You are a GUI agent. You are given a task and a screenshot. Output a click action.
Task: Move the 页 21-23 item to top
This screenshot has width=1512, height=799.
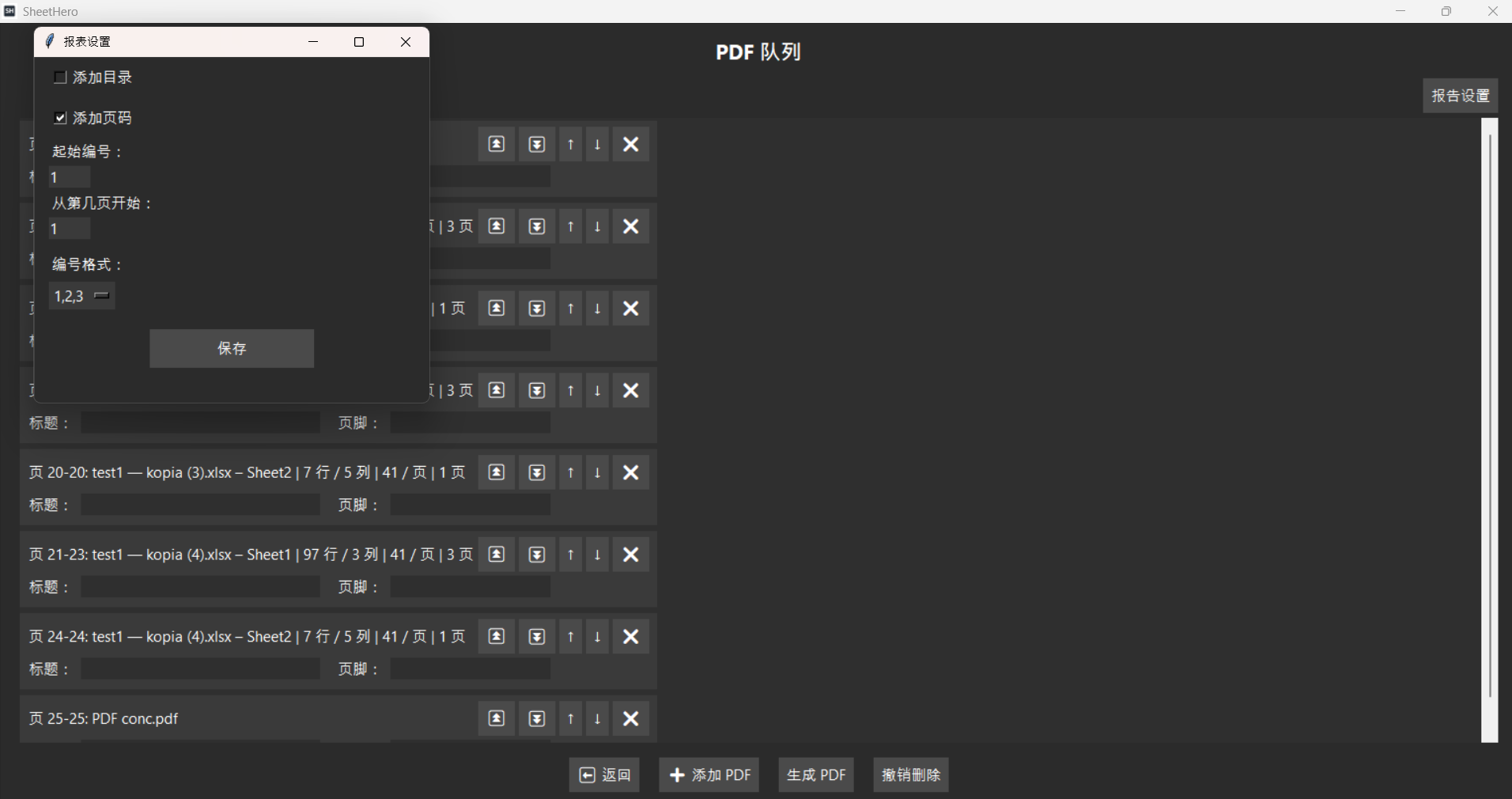497,555
